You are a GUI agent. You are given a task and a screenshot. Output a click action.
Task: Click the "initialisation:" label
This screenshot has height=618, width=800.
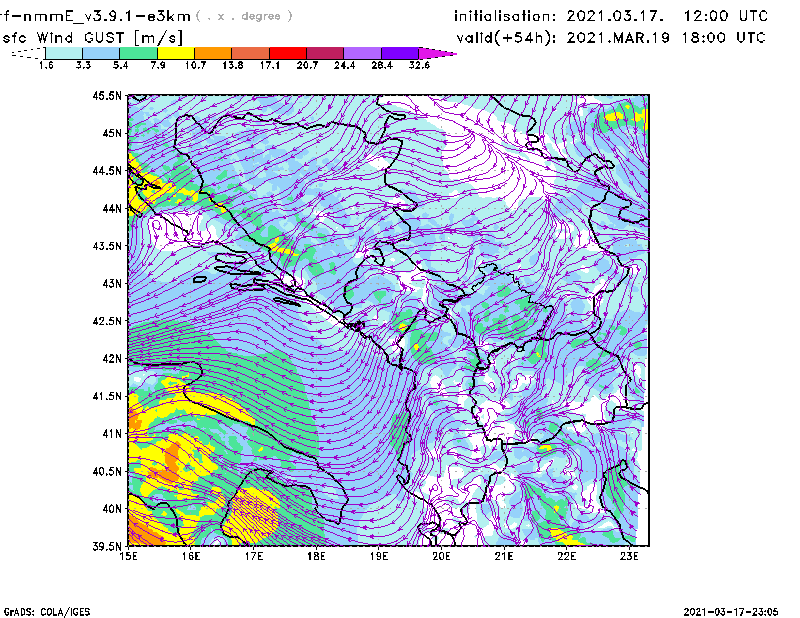point(505,16)
